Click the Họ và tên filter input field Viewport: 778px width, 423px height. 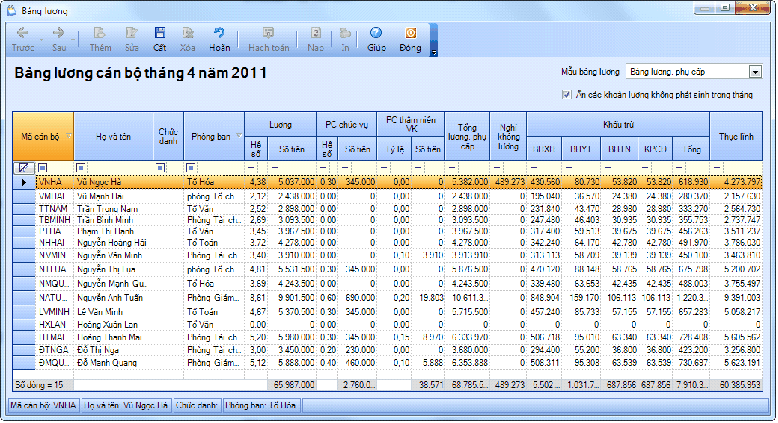(x=120, y=168)
